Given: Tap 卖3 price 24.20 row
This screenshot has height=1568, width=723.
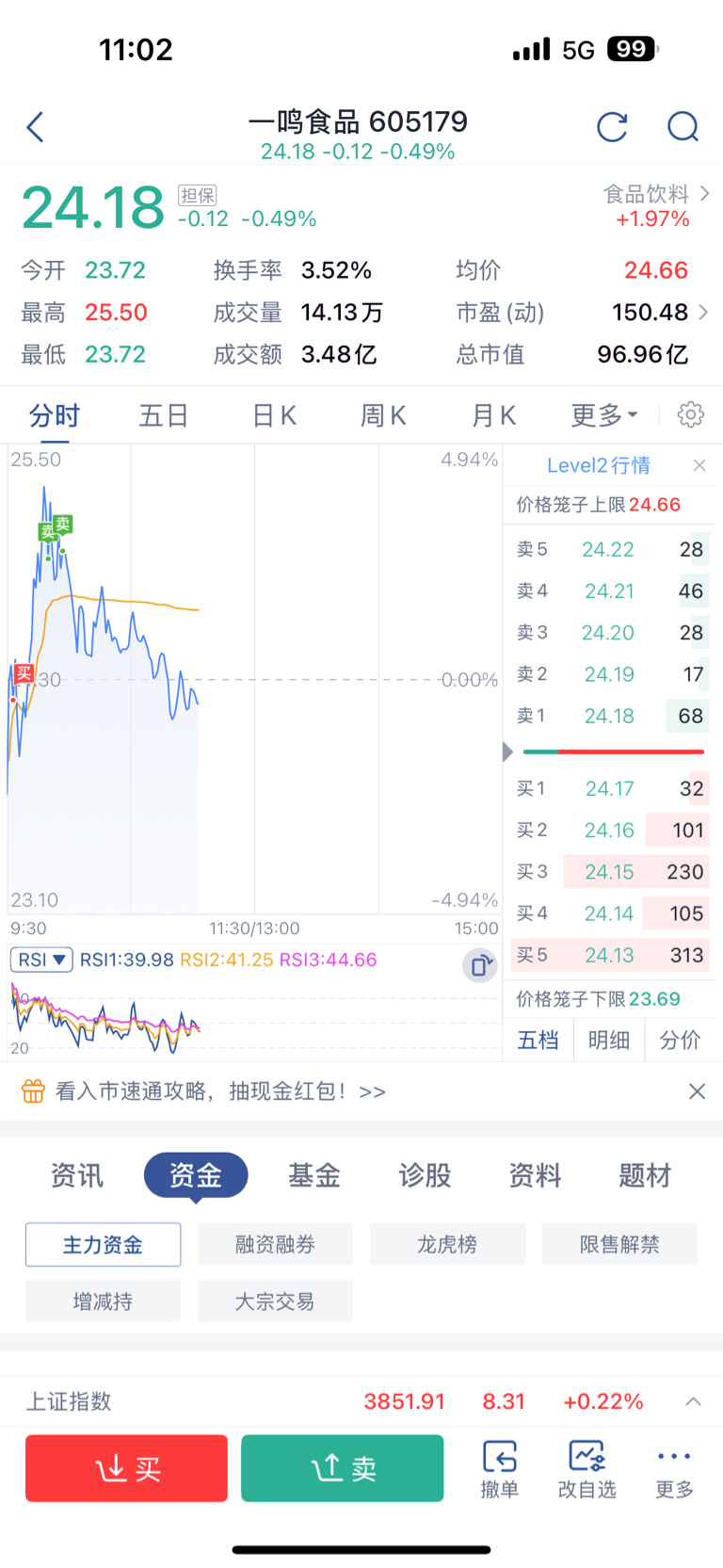Looking at the screenshot, I should click(x=610, y=633).
